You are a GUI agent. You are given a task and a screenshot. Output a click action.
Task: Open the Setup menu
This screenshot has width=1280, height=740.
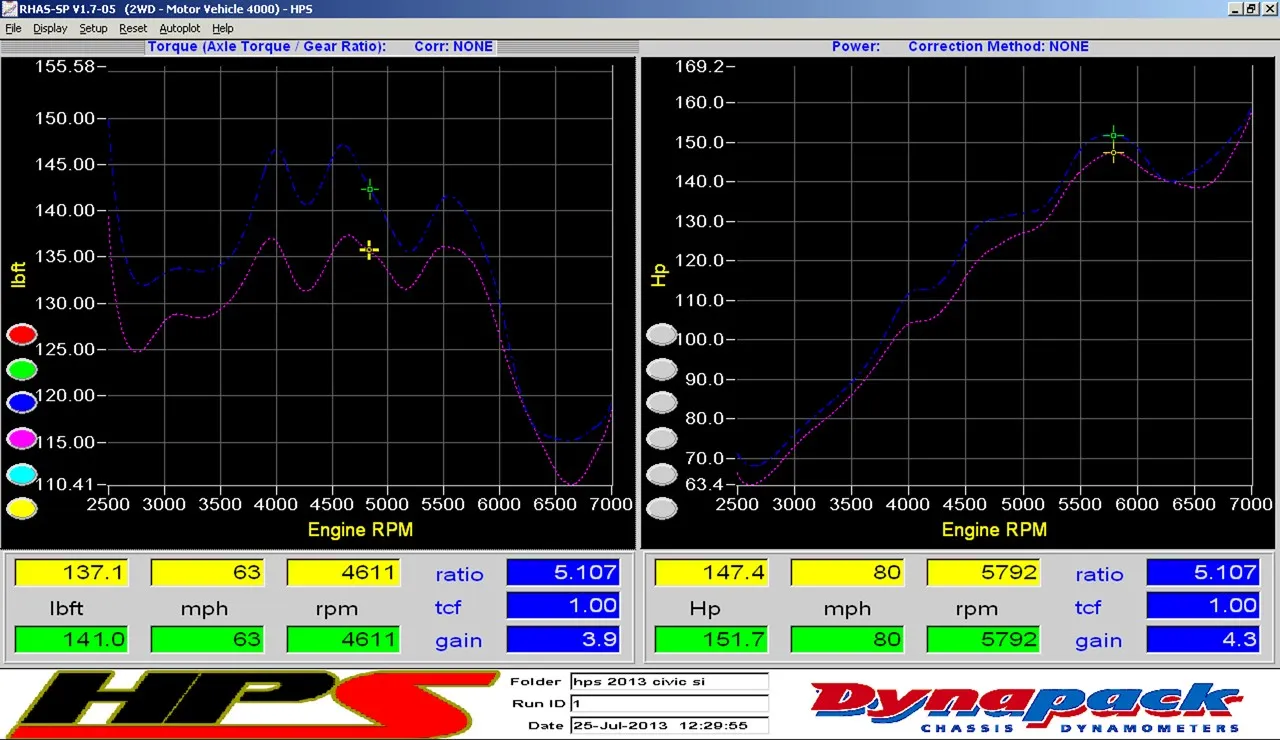[x=93, y=28]
